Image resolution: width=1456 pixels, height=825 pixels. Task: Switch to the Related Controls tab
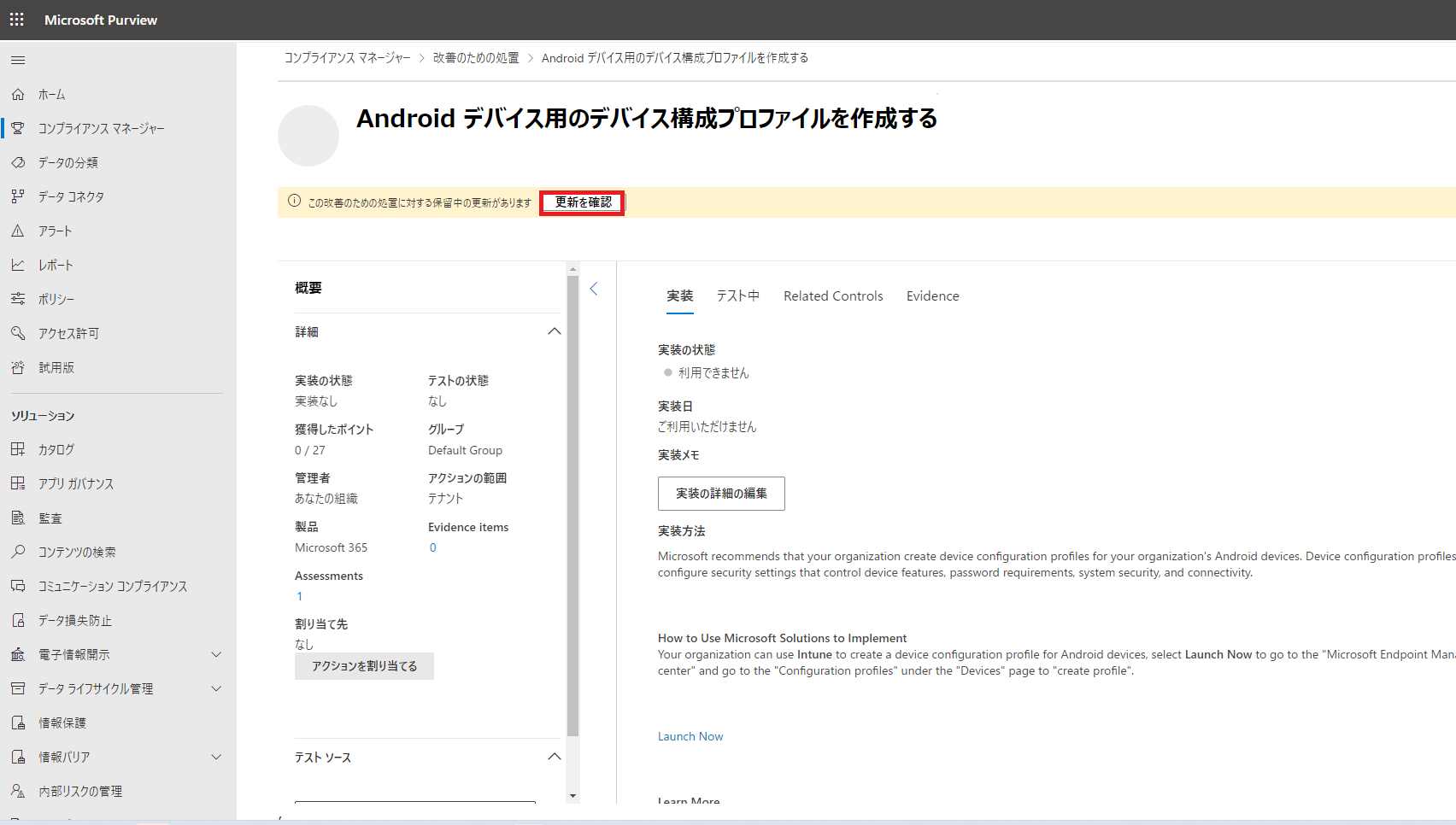point(833,296)
